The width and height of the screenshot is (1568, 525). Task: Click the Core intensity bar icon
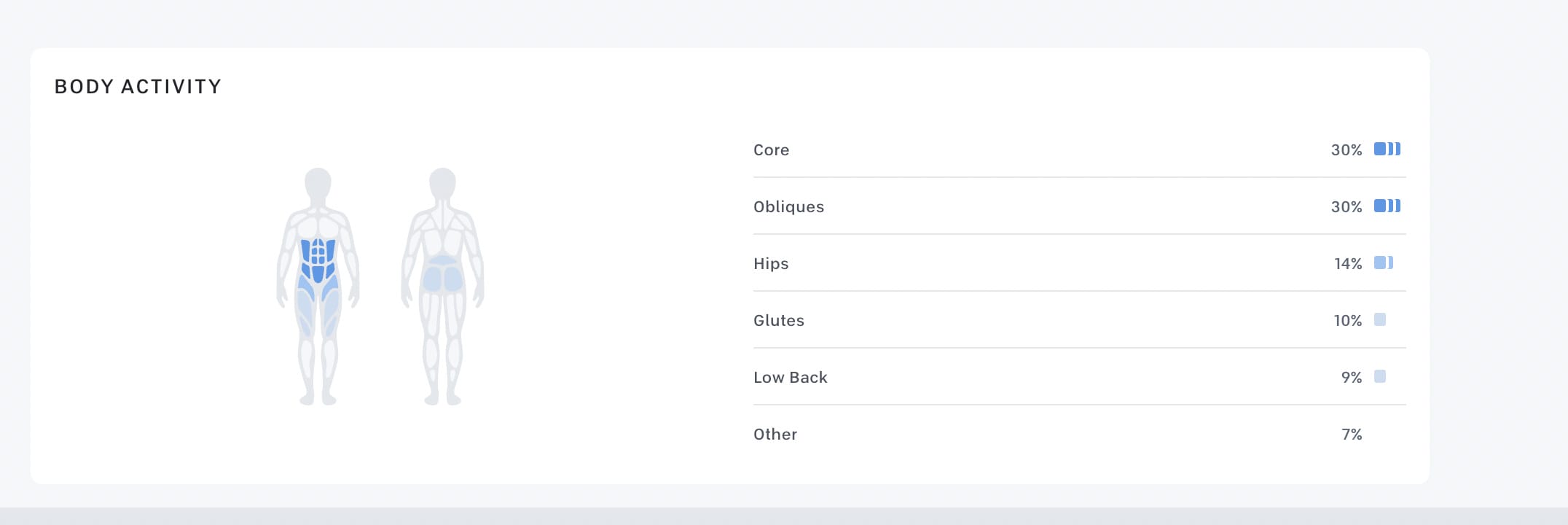1387,149
